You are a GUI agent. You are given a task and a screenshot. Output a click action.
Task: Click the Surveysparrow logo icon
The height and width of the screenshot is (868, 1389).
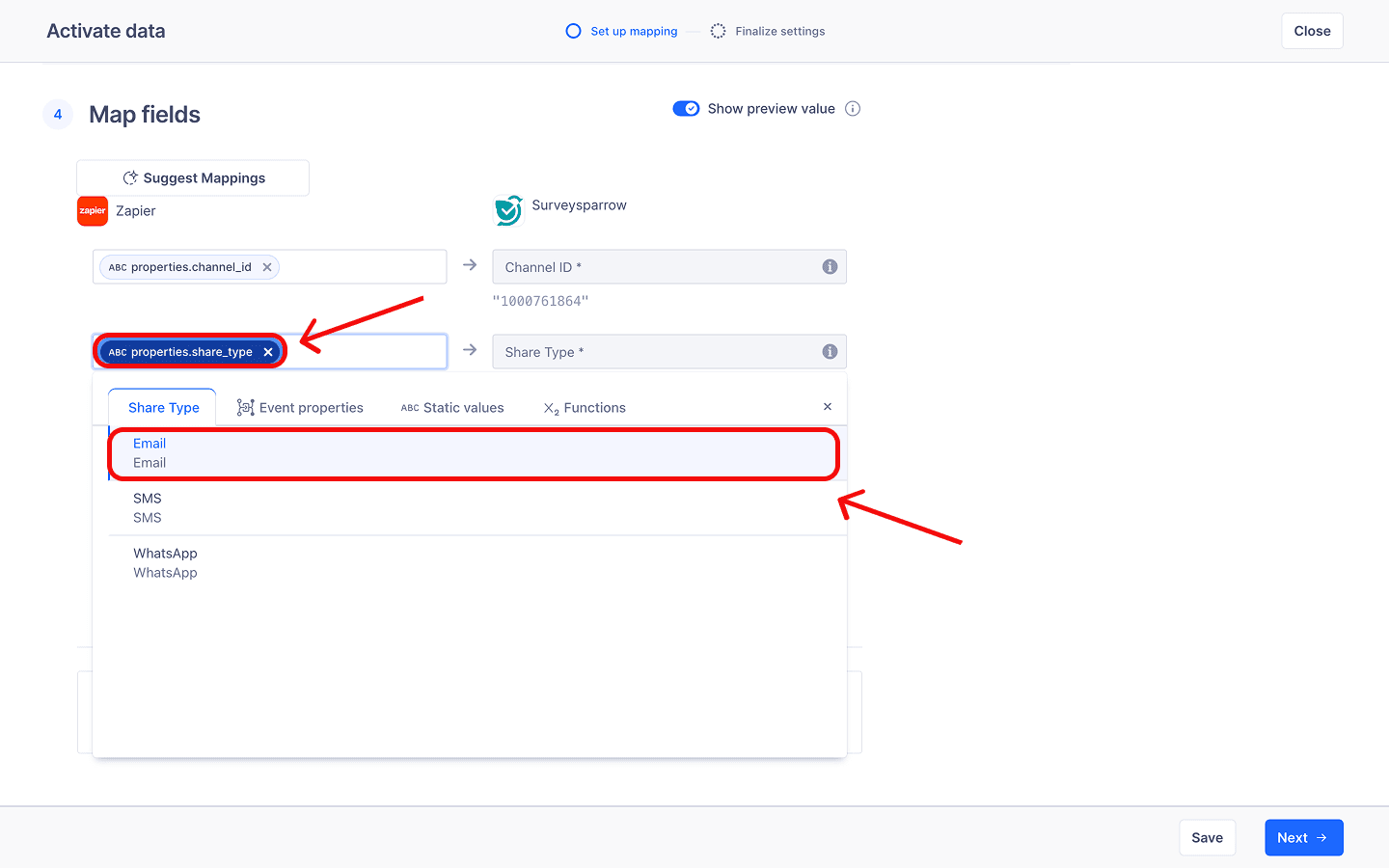[508, 209]
